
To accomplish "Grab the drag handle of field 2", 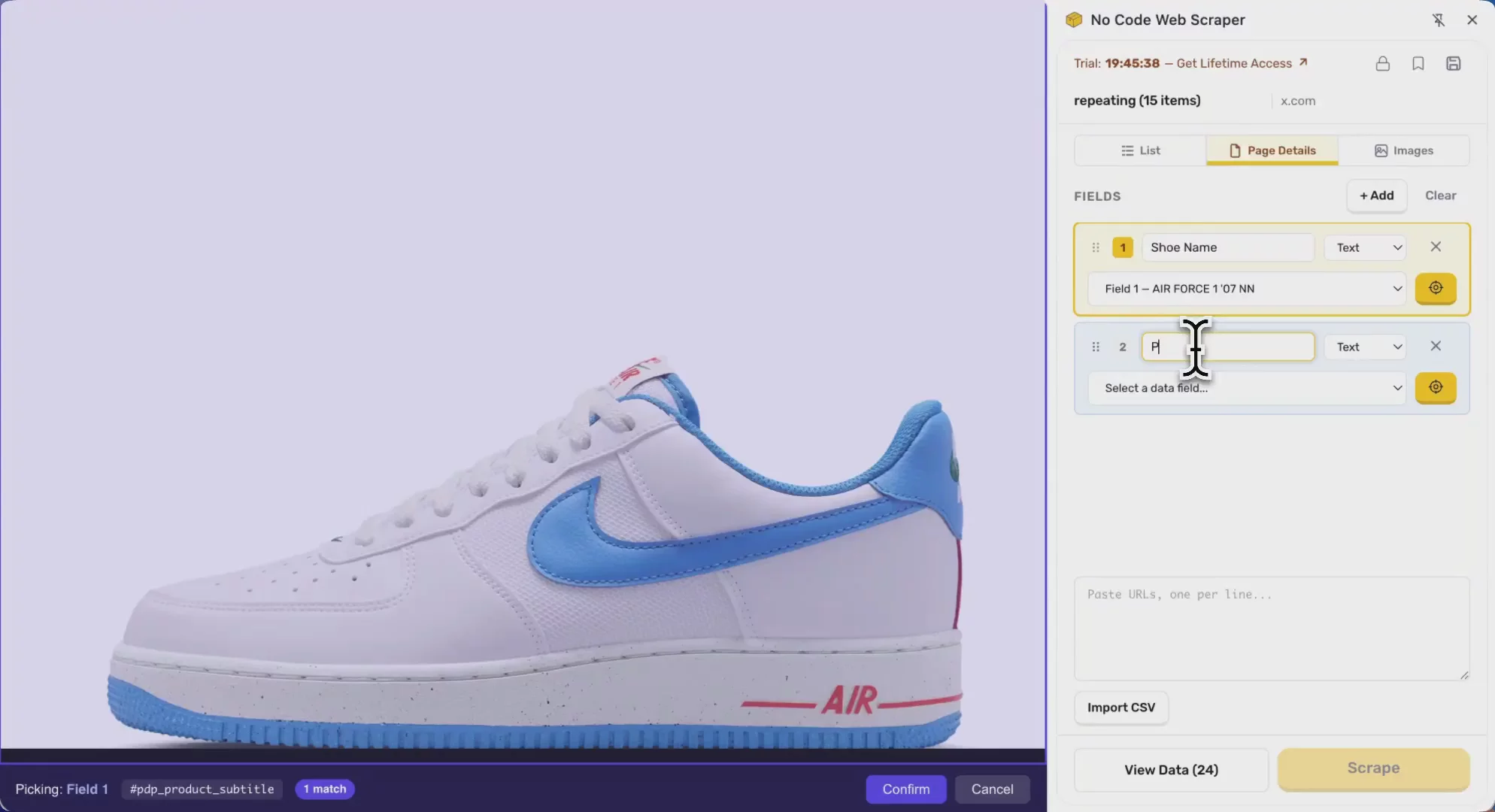I will [1095, 347].
